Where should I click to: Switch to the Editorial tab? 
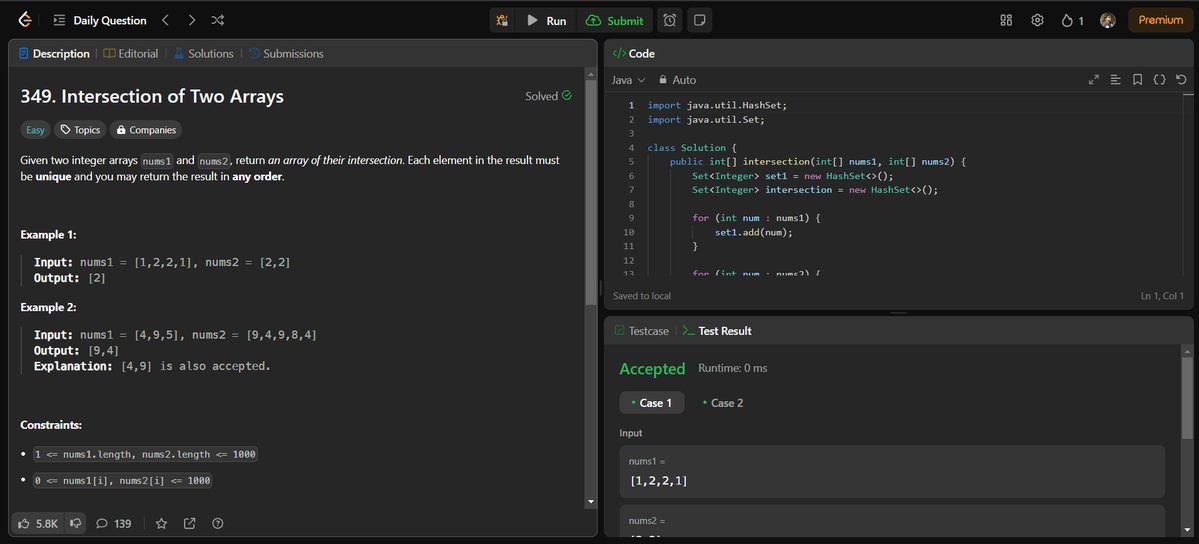coord(131,54)
